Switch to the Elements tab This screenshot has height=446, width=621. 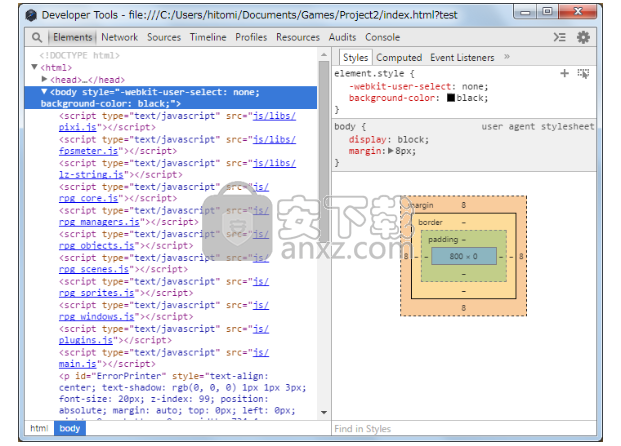72,37
